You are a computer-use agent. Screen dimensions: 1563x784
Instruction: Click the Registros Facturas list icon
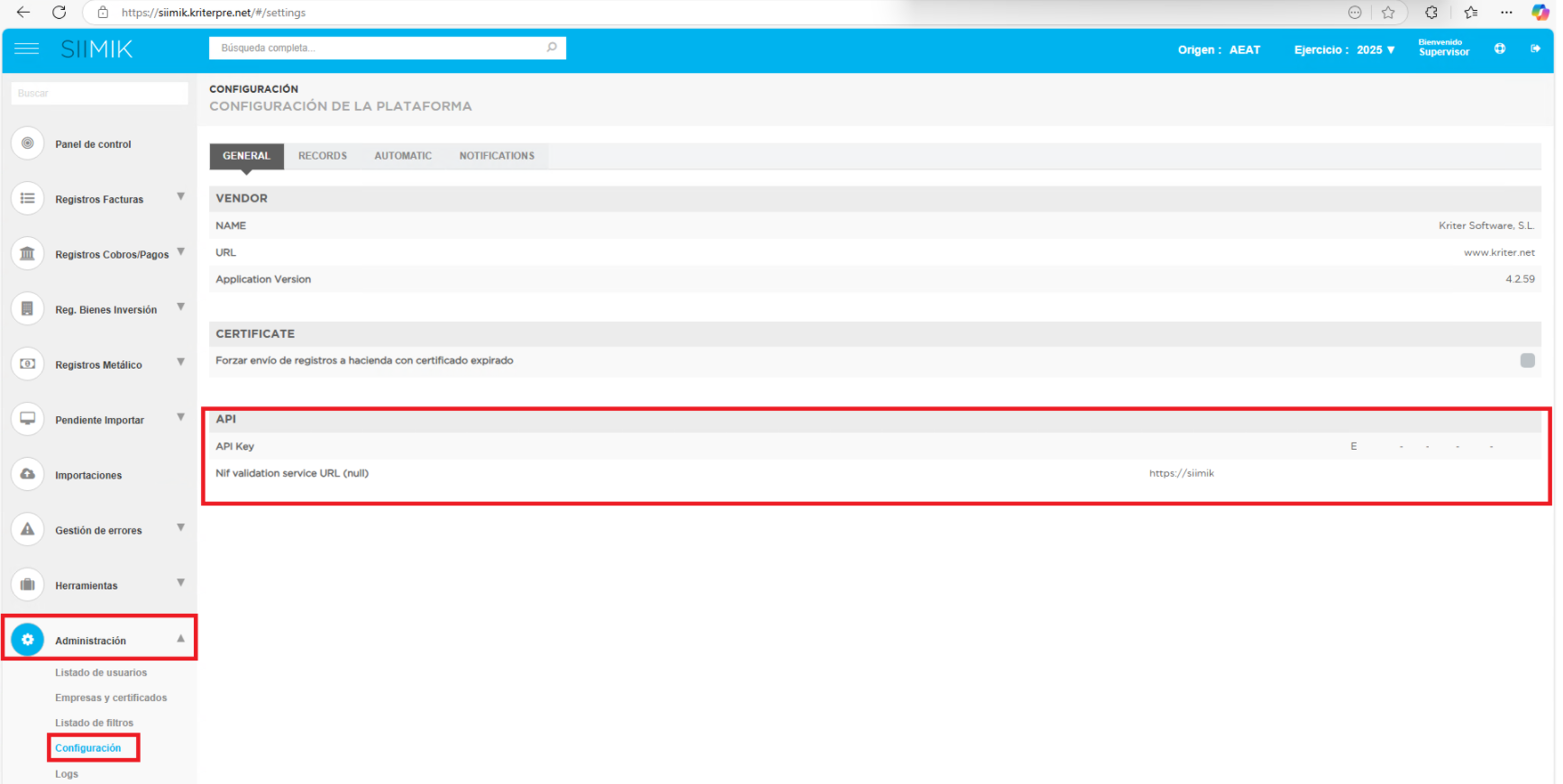pos(28,198)
